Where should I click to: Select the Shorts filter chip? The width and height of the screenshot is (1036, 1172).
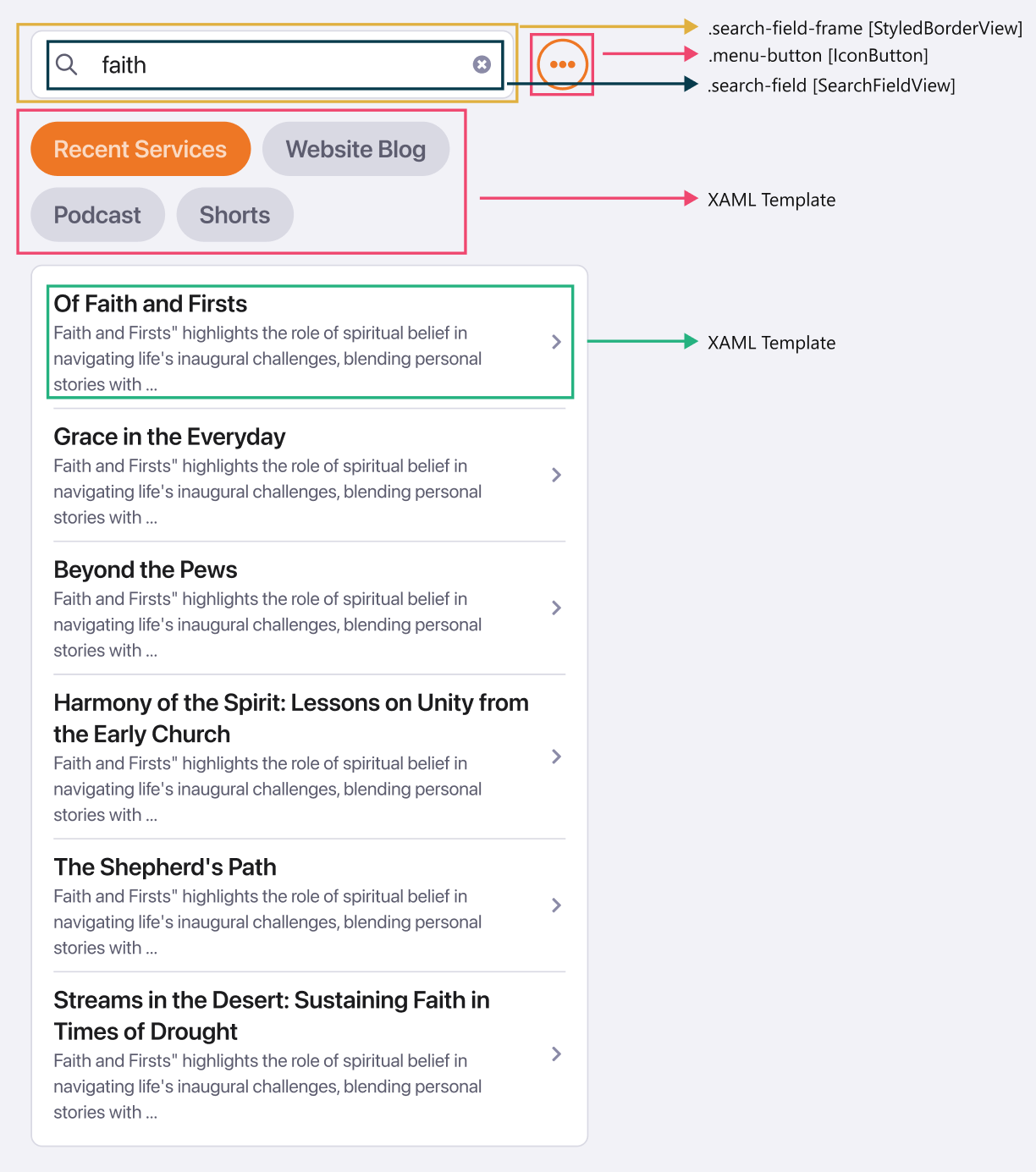click(x=234, y=215)
